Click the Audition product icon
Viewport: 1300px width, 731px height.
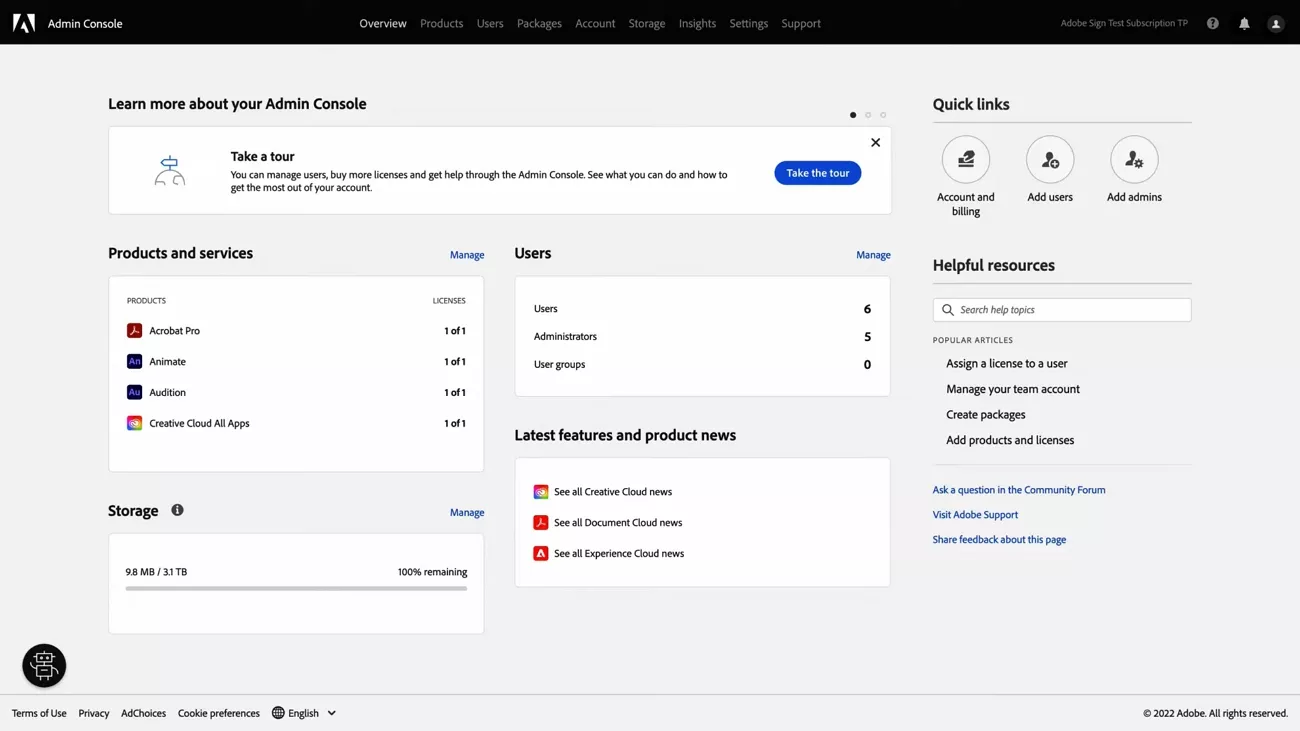134,392
